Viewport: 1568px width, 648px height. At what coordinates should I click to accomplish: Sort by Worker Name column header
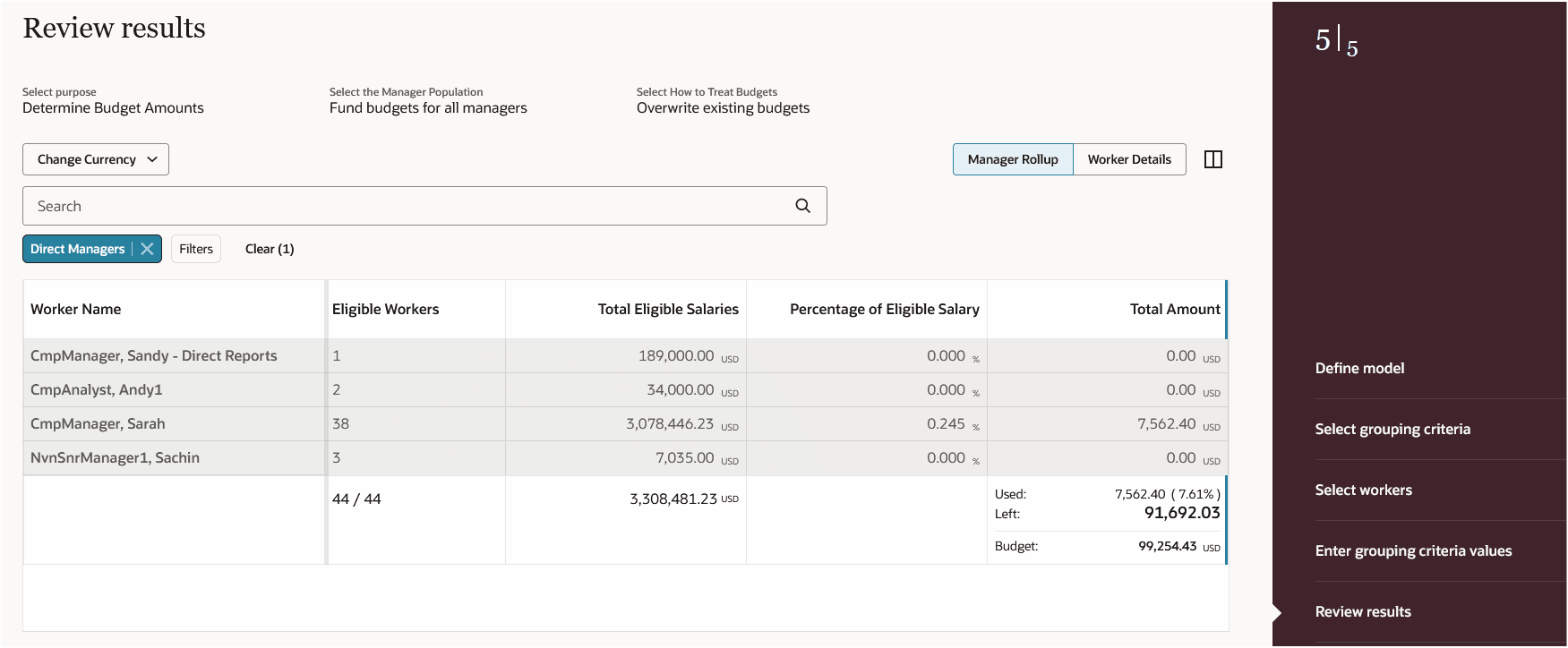click(76, 309)
